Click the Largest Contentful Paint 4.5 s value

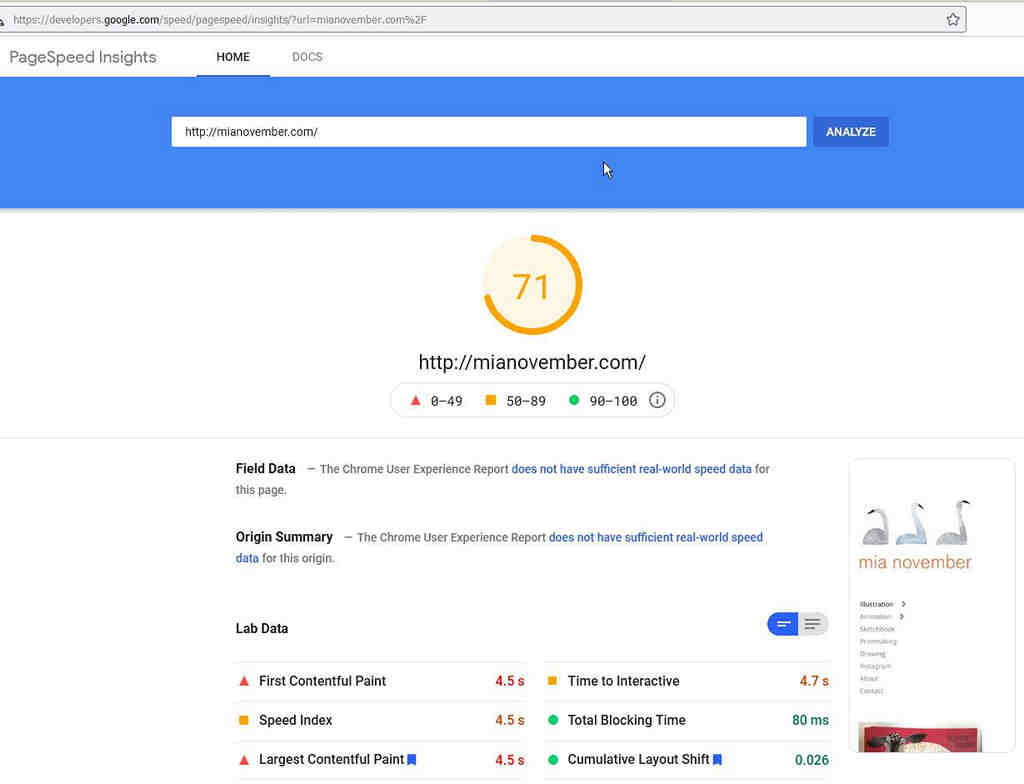509,760
